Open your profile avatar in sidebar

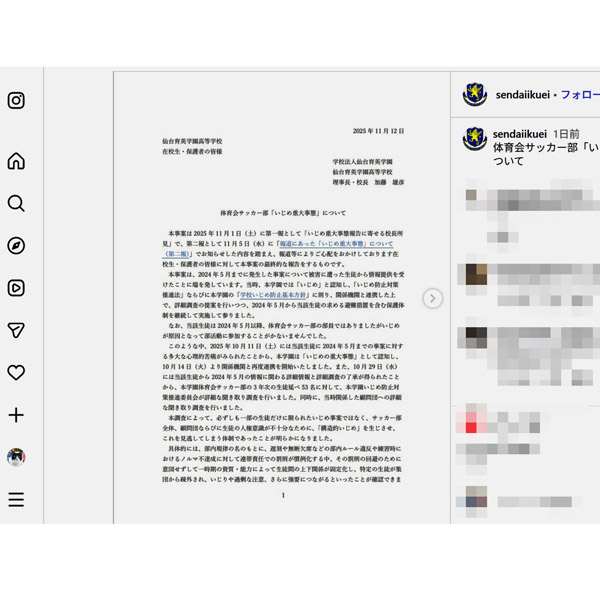pyautogui.click(x=16, y=457)
